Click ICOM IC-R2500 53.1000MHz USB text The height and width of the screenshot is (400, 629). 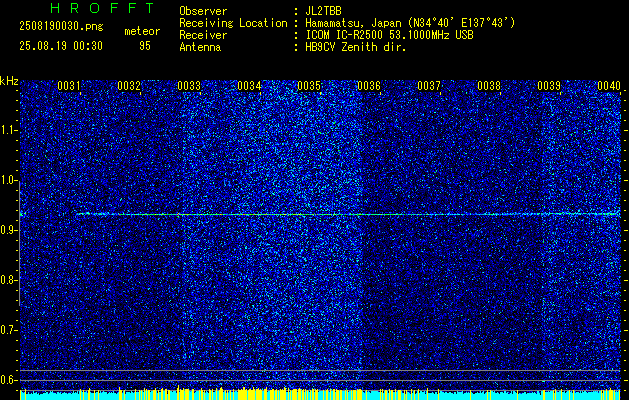tap(389, 35)
